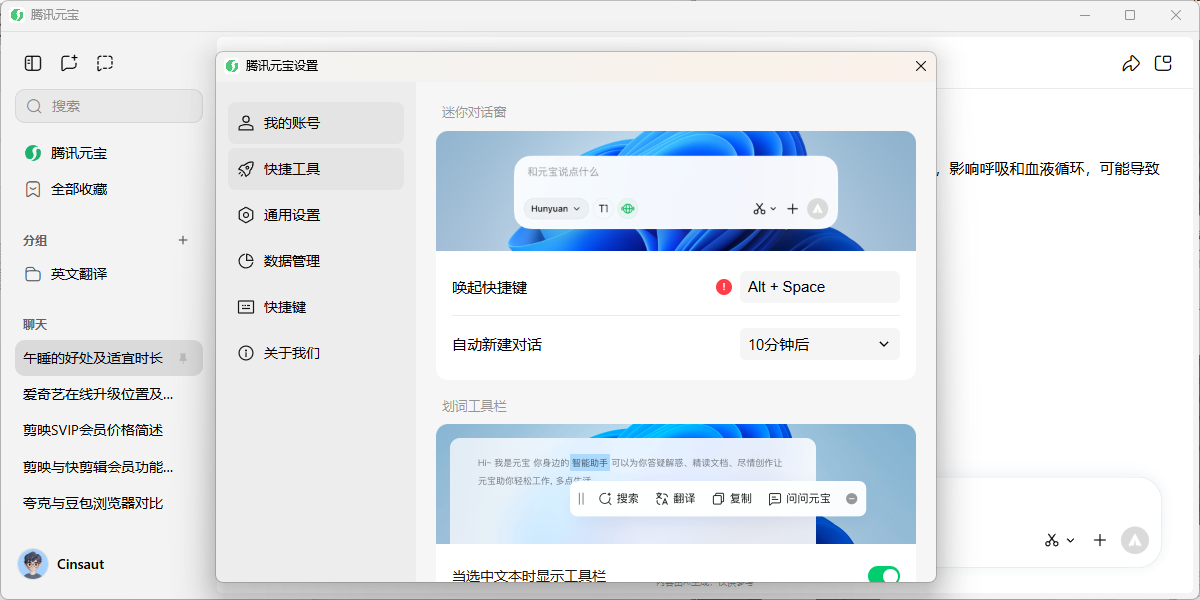Screen dimensions: 1200x600
Task: Open chat 剪映与快剪辑会员功能...
Action: coord(98,467)
